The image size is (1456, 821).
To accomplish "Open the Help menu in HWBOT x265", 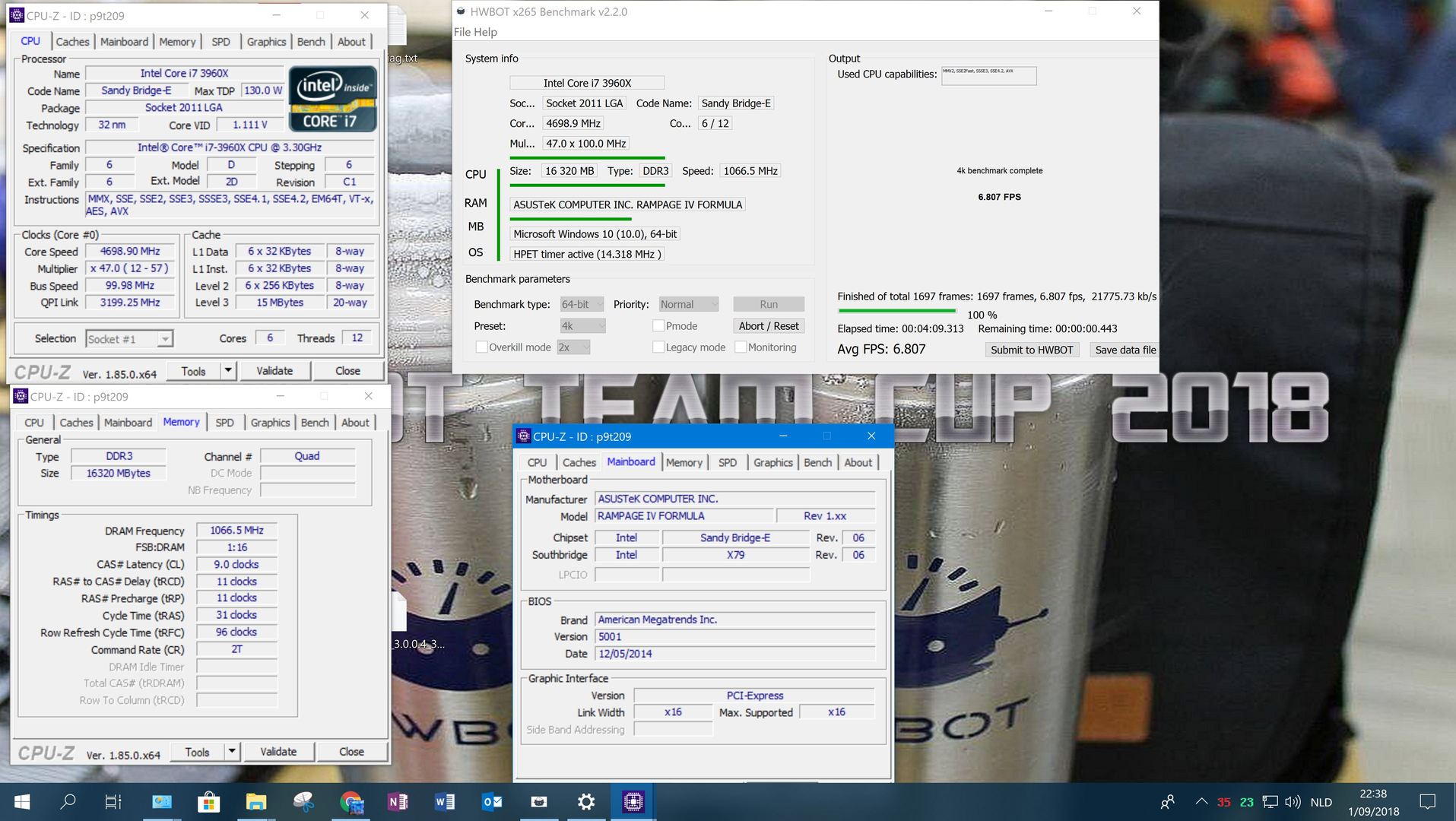I will pyautogui.click(x=485, y=32).
